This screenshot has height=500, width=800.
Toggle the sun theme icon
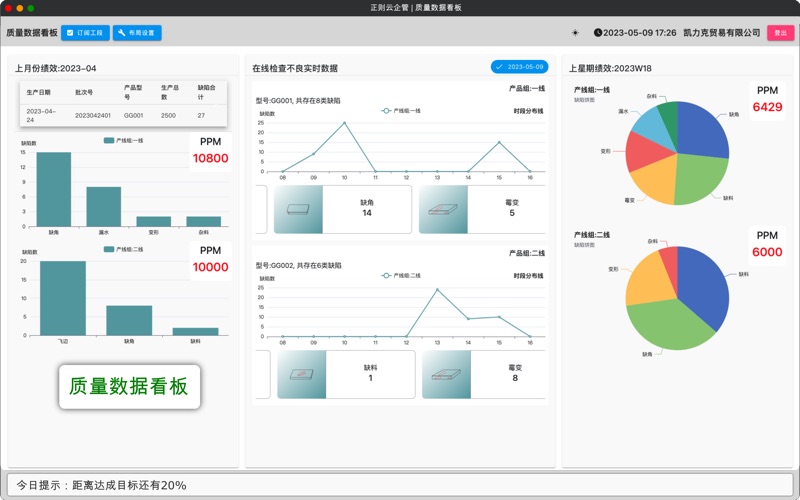(575, 33)
